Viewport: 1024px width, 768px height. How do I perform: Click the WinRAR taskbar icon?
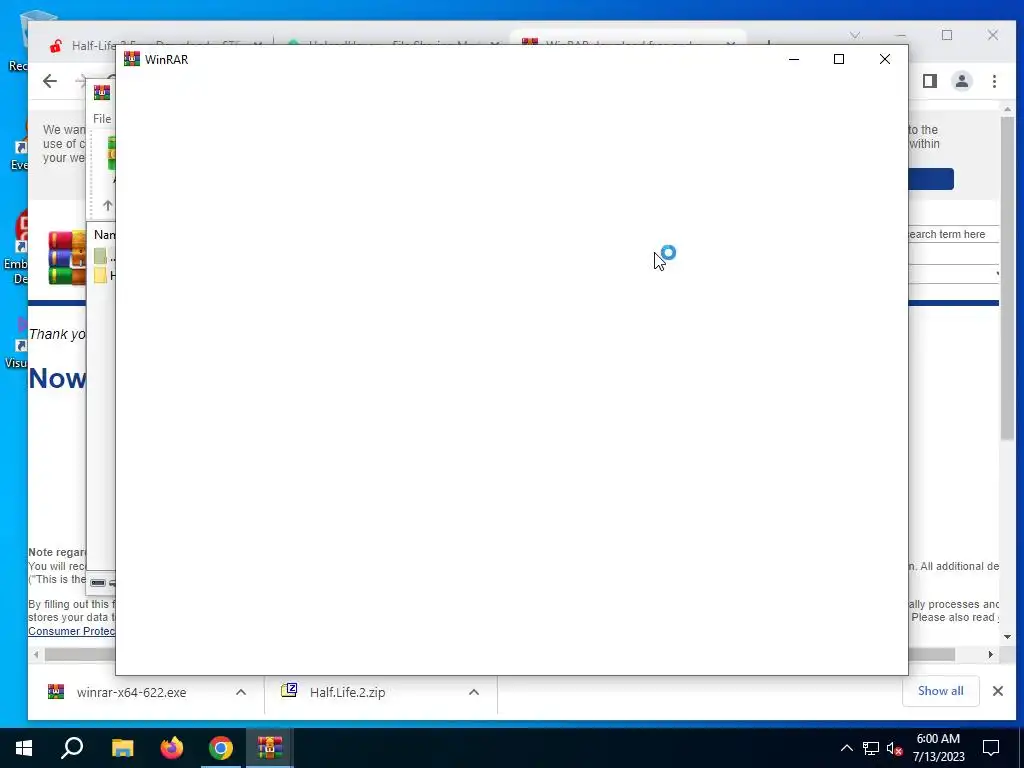tap(270, 748)
